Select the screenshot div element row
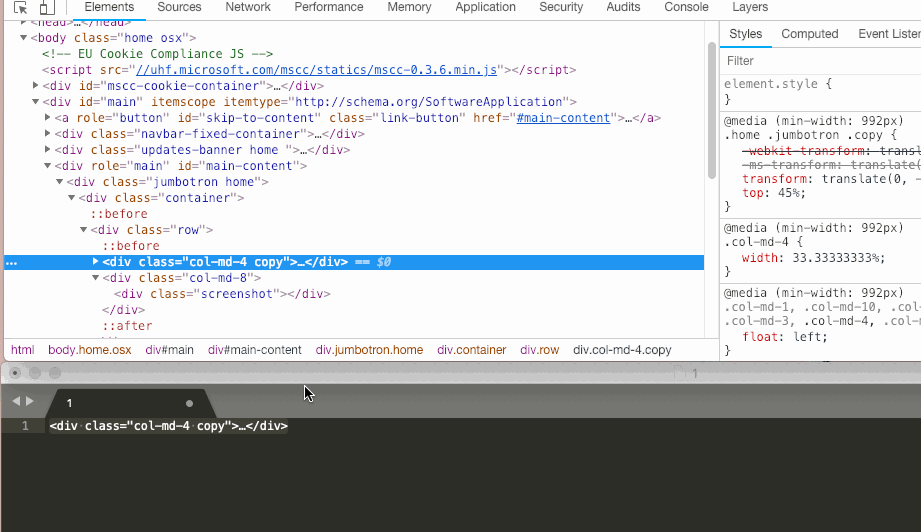Screen dimensions: 921x532 point(222,294)
